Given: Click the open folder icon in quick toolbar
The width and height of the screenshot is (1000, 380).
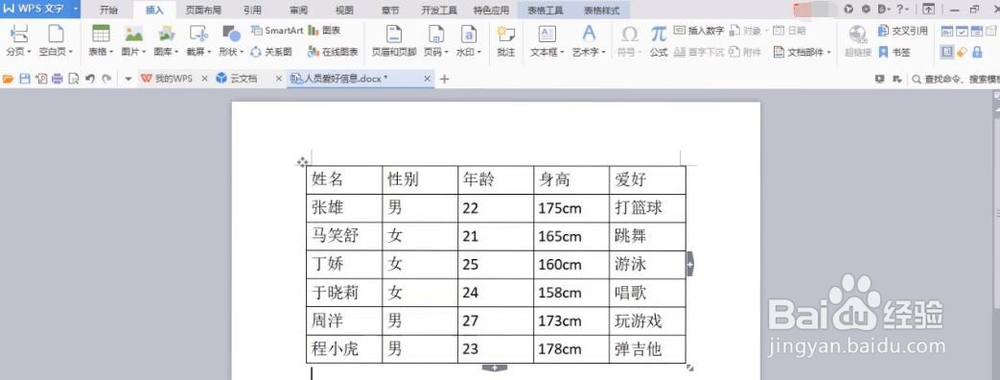Looking at the screenshot, I should click(x=8, y=78).
